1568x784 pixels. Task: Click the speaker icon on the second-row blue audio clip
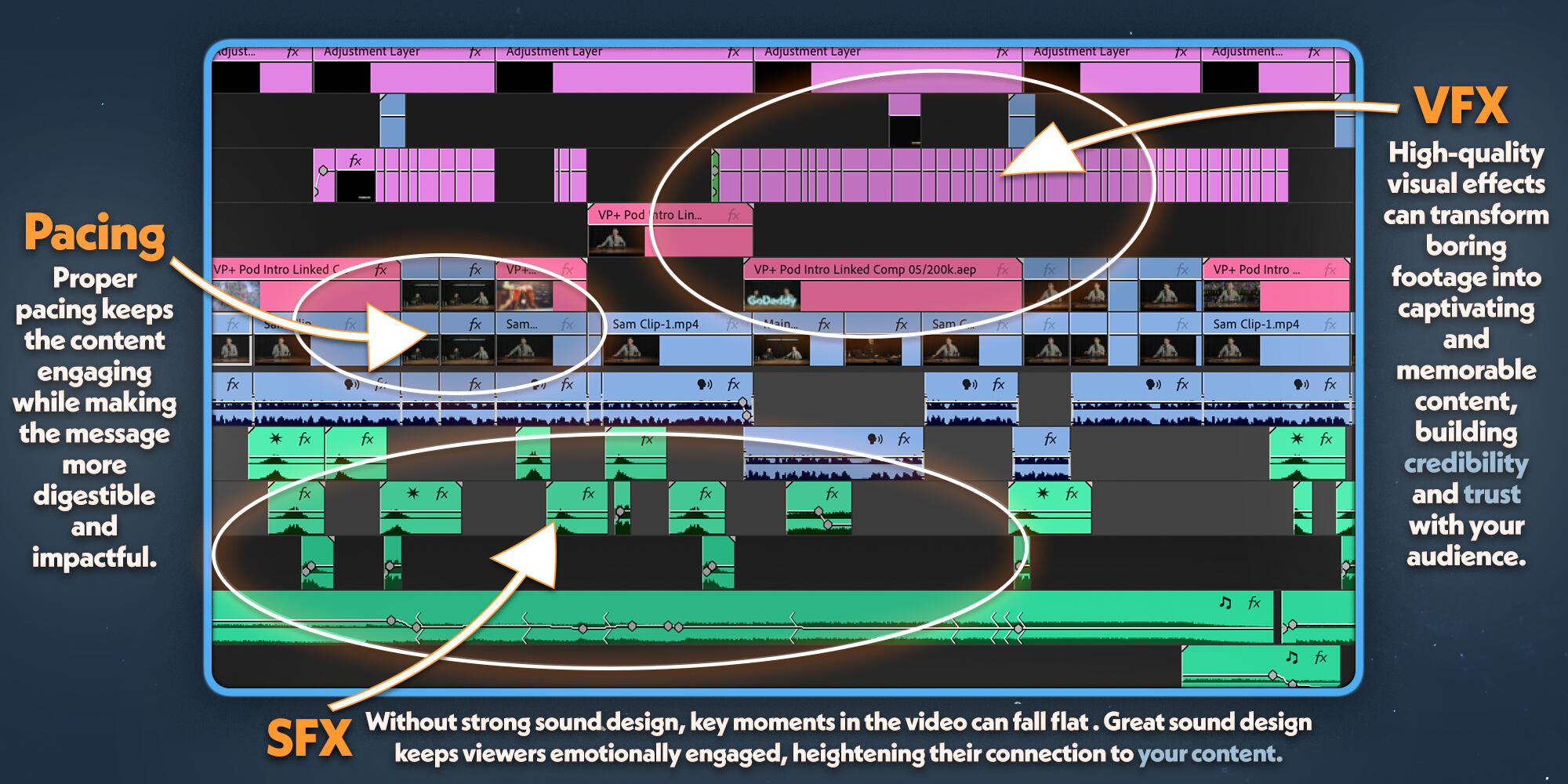(x=875, y=439)
